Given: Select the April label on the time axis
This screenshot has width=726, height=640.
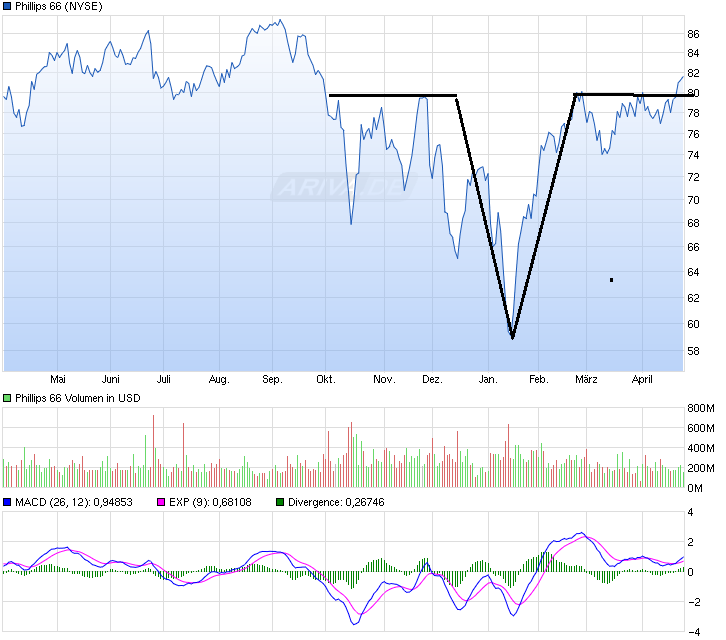Looking at the screenshot, I should coord(642,380).
